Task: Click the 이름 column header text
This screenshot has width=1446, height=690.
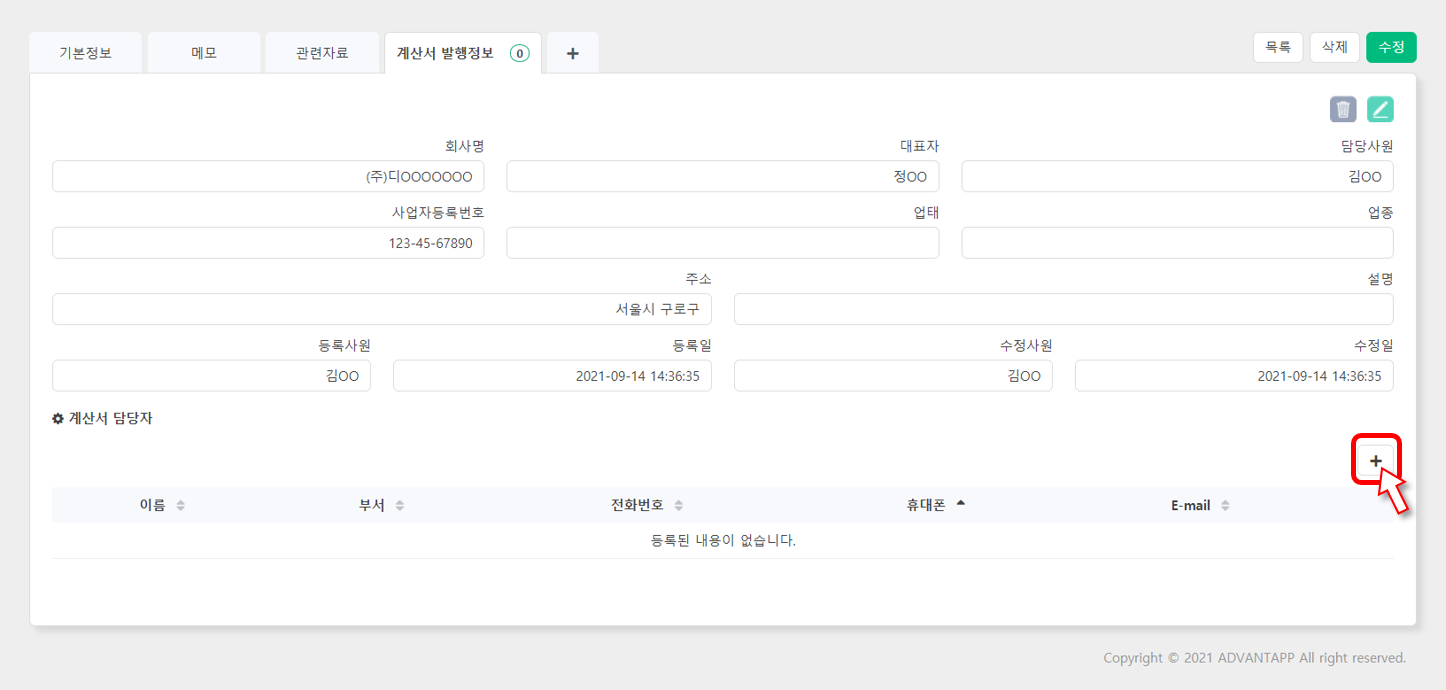Action: (x=153, y=506)
